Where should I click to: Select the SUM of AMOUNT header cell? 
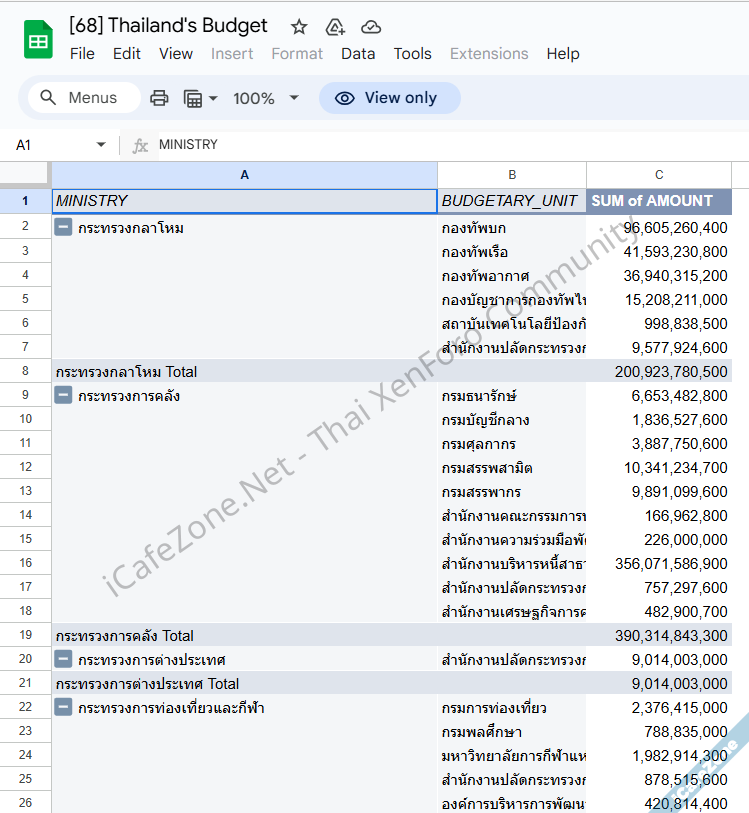659,201
